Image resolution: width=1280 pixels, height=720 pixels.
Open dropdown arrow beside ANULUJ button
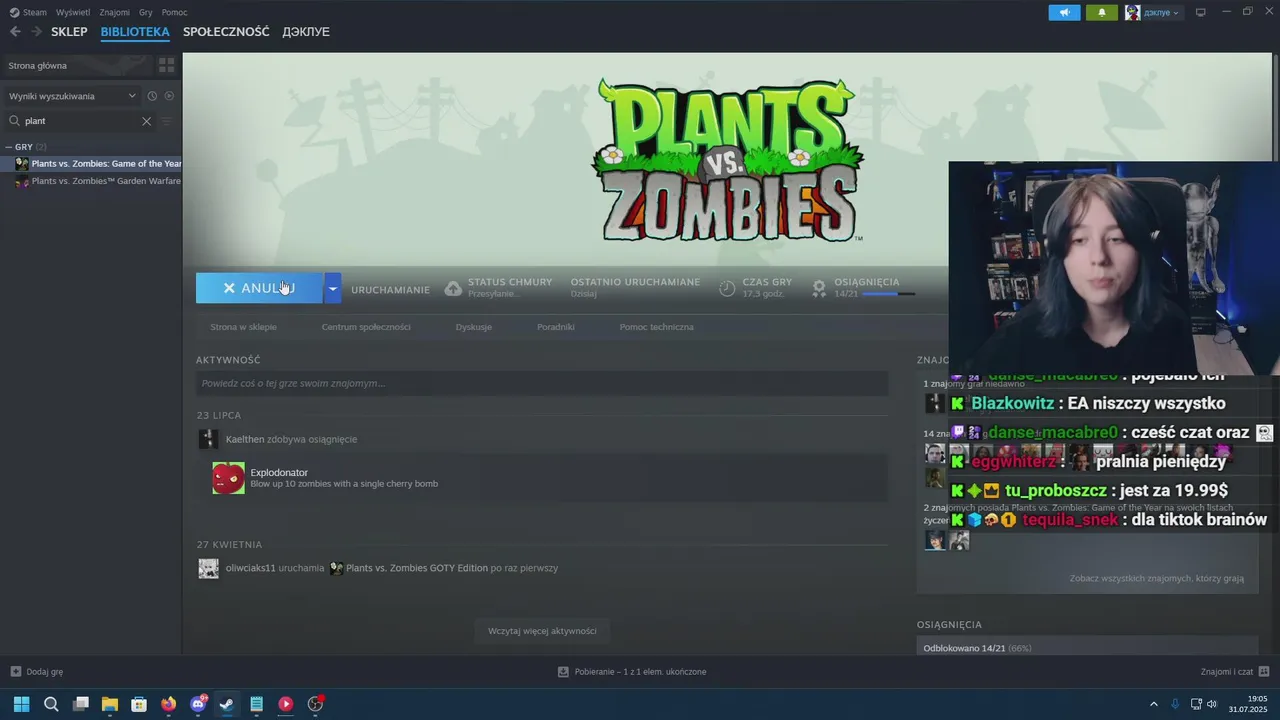tap(333, 288)
